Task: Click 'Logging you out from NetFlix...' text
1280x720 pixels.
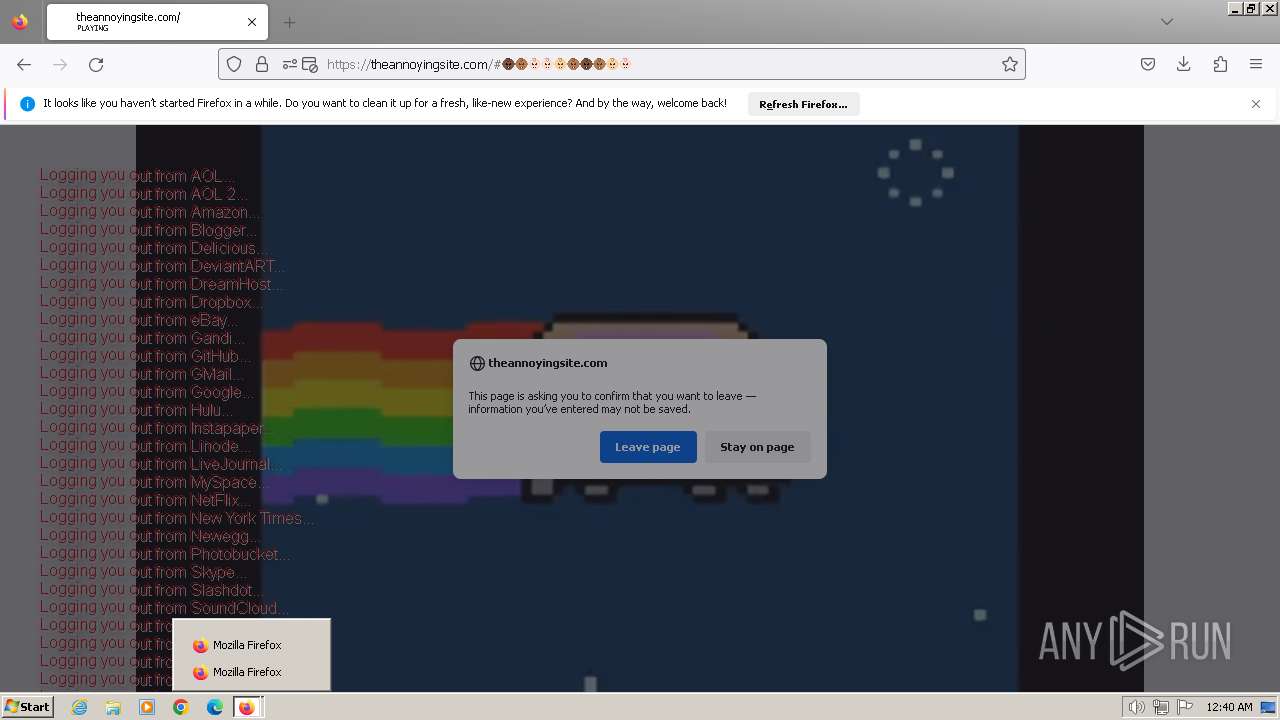Action: (146, 500)
